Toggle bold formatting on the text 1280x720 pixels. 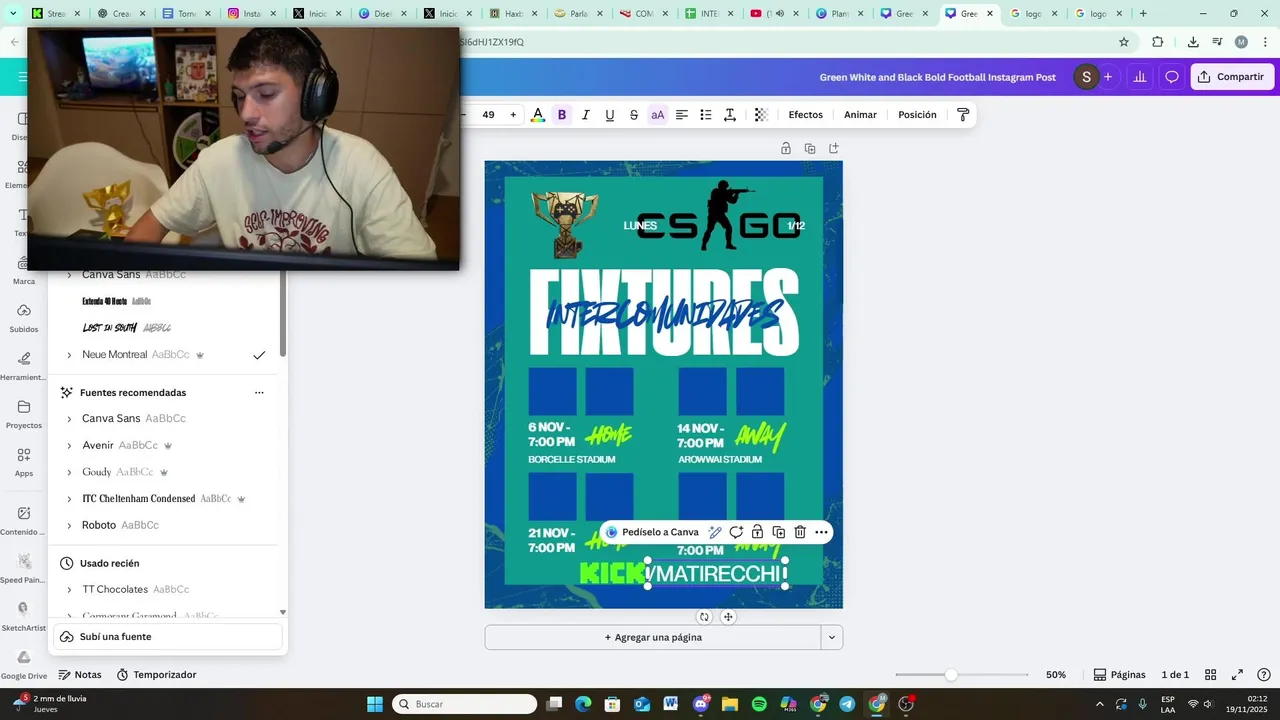562,115
